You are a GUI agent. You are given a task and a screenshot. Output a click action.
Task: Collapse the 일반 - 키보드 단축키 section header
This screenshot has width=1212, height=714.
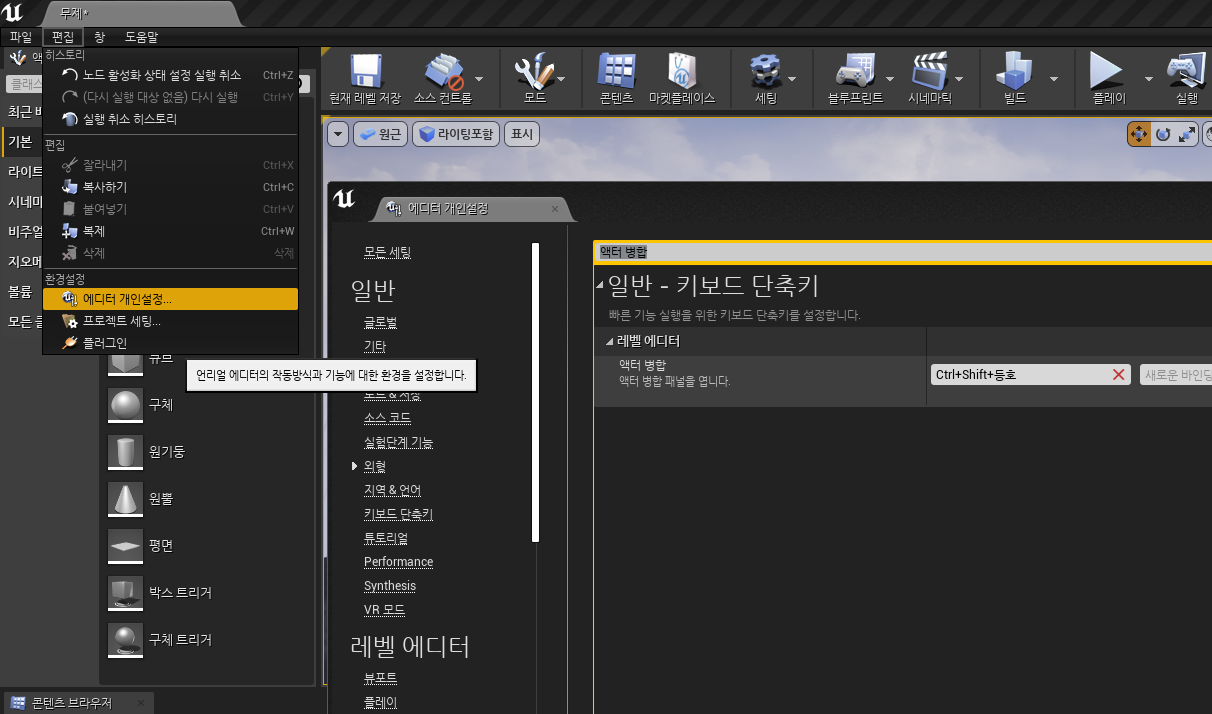(x=600, y=286)
